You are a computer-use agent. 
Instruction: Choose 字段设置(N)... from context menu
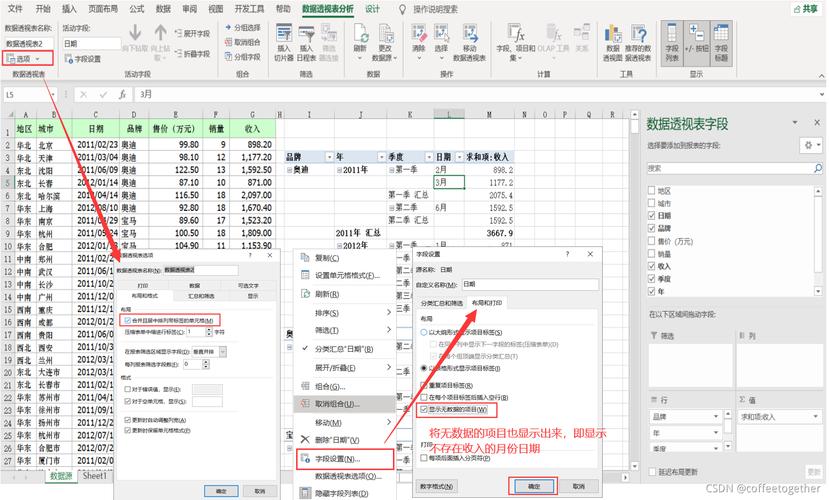(x=345, y=459)
